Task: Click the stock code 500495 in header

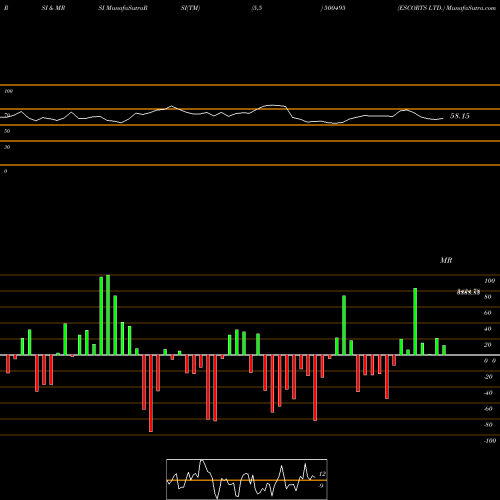Action: (334, 8)
